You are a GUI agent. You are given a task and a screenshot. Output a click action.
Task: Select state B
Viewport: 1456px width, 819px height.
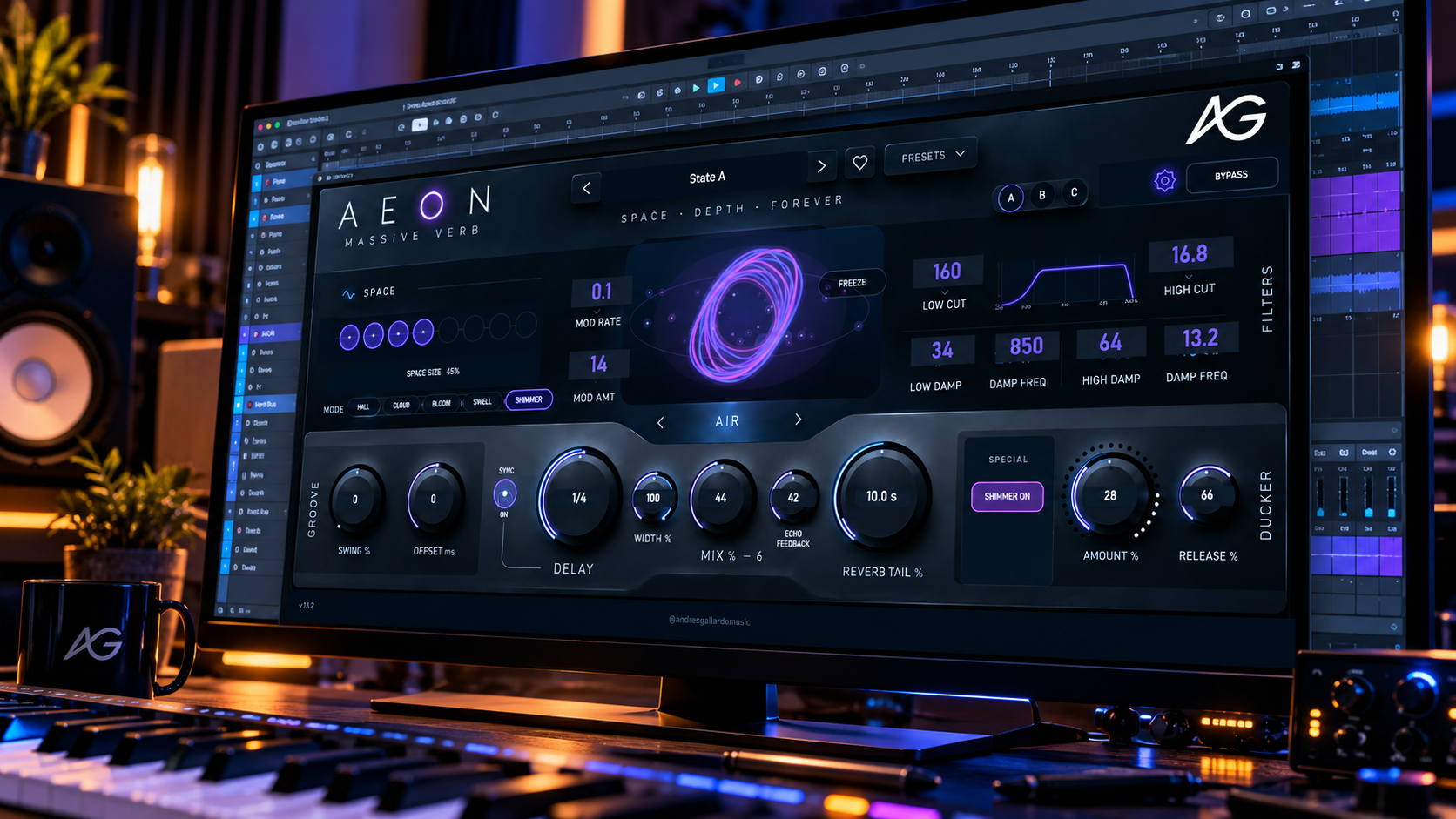[x=1042, y=196]
